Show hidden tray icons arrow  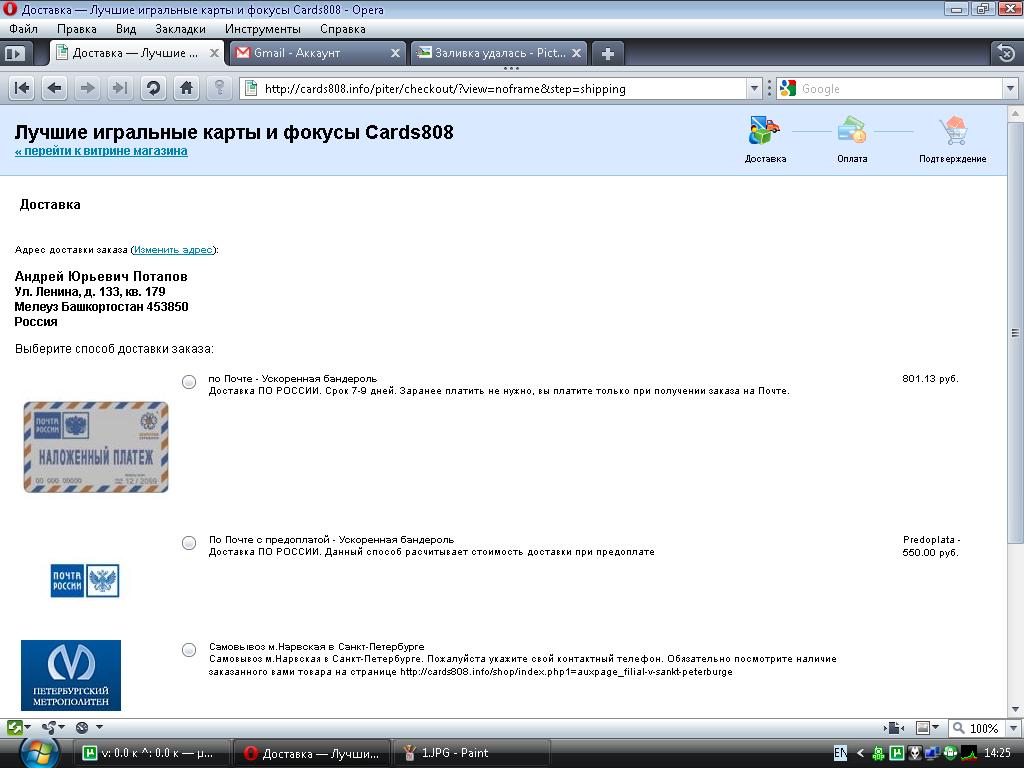[860, 753]
